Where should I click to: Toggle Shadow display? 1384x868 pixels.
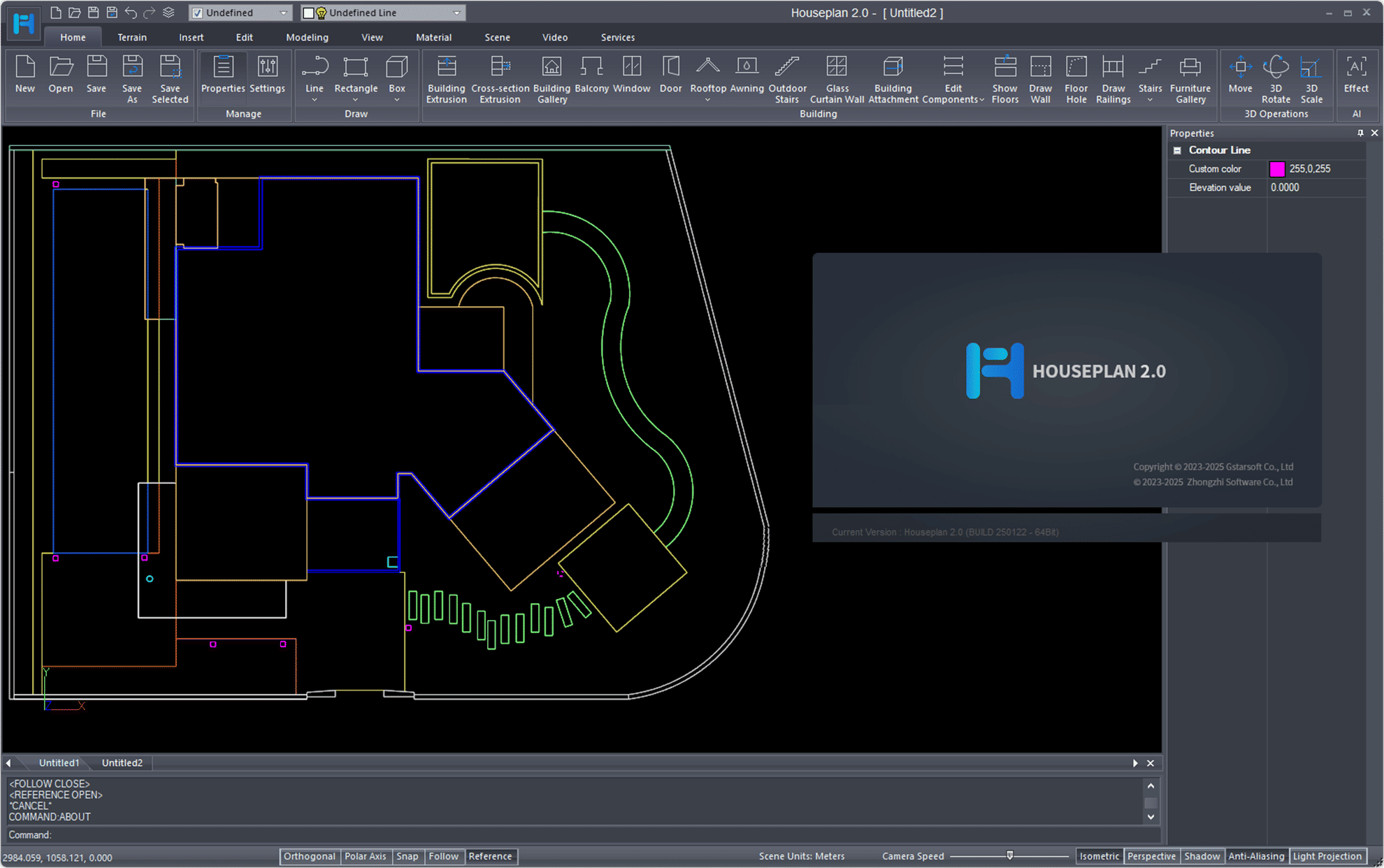coord(1202,856)
